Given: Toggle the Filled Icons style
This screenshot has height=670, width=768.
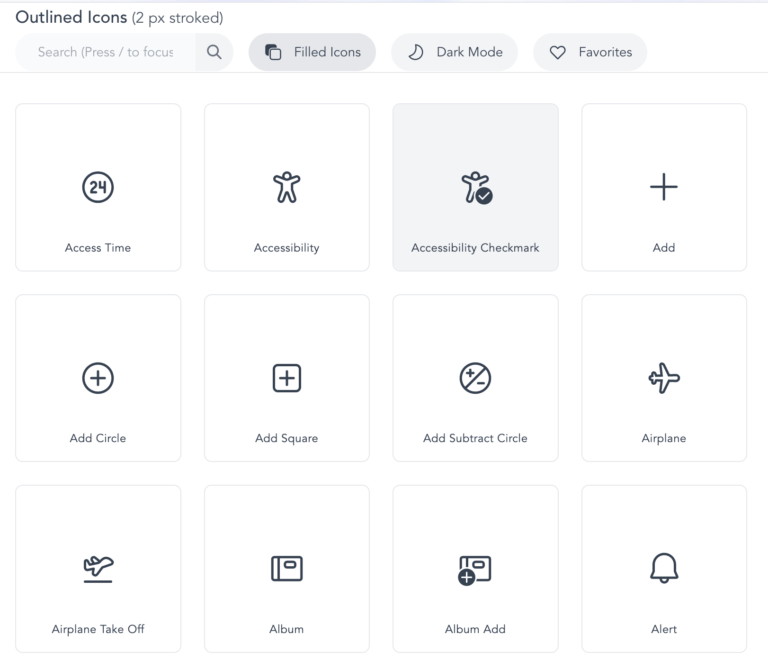Looking at the screenshot, I should 312,52.
